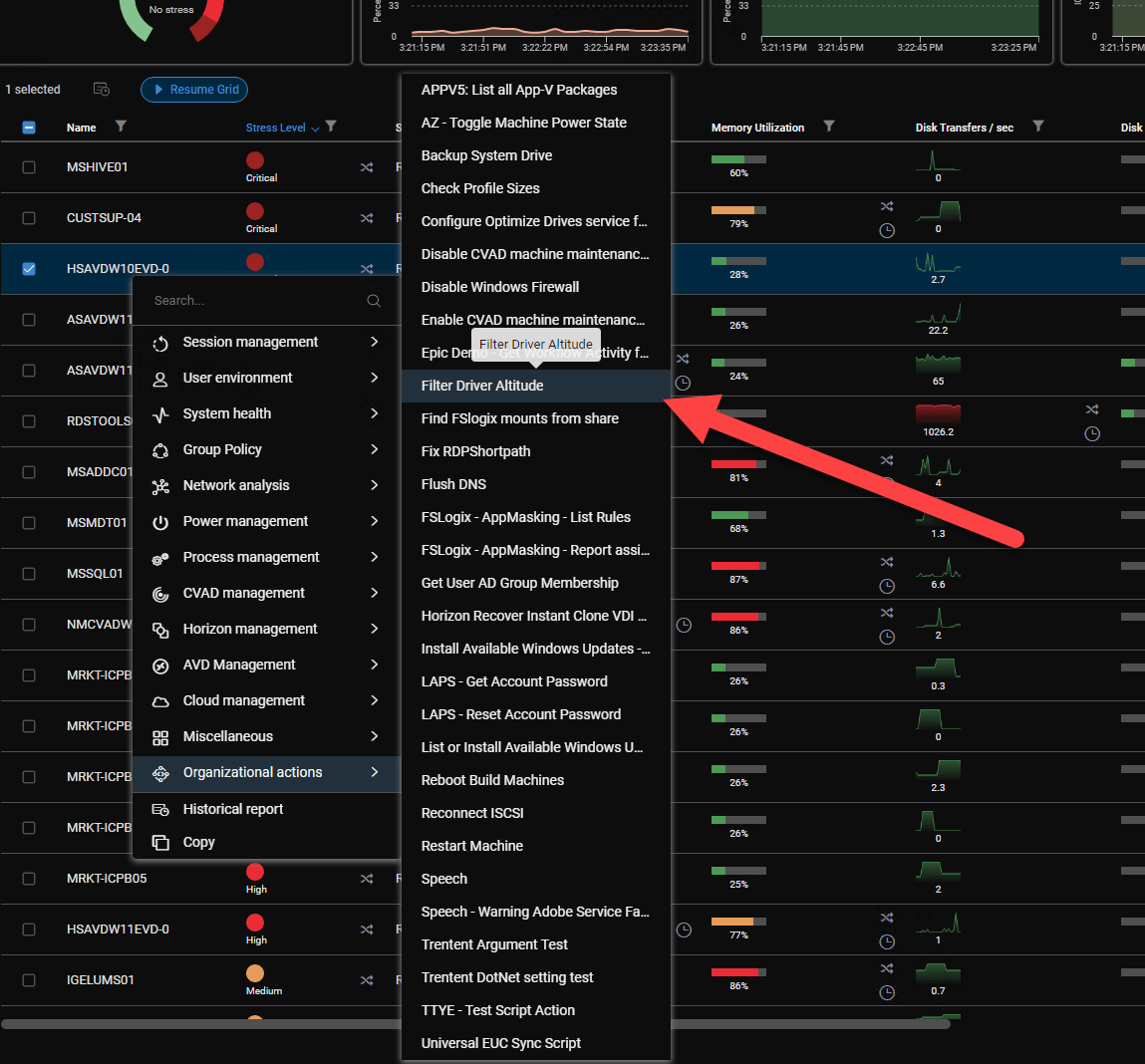This screenshot has width=1145, height=1064.
Task: Expand the Network analysis submenu arrow
Action: (x=375, y=485)
